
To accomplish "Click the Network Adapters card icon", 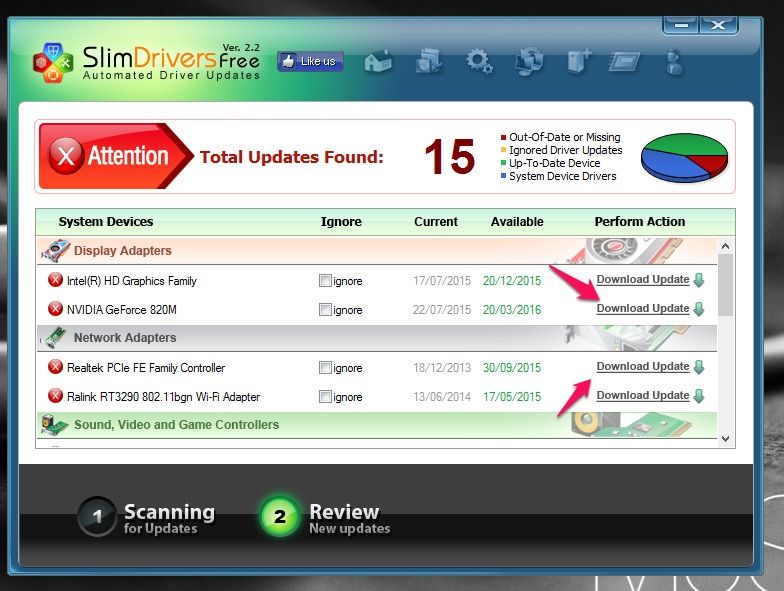I will click(x=54, y=338).
